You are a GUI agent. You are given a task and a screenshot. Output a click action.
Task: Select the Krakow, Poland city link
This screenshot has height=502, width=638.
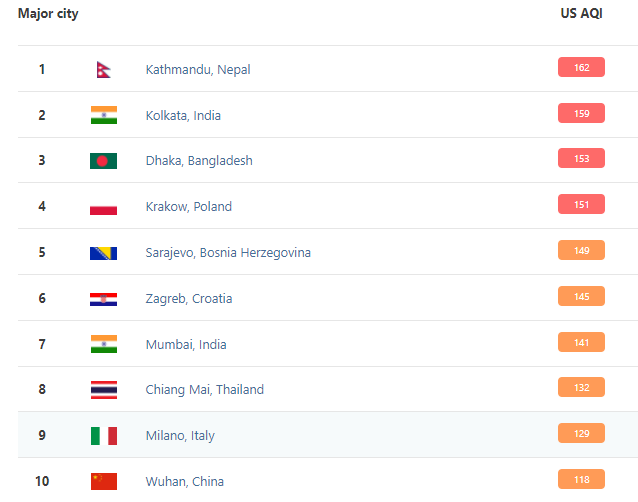(x=188, y=207)
